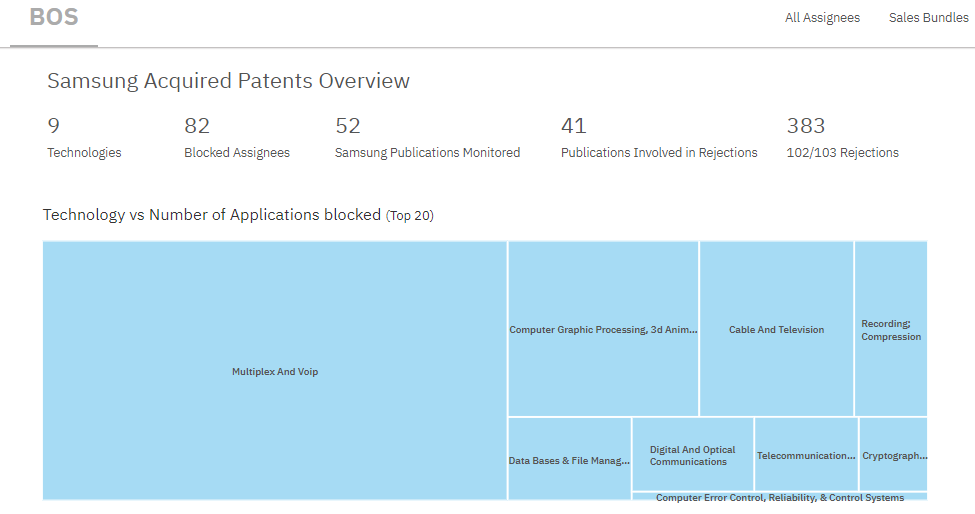Select Cable And Television treemap tile
This screenshot has height=514, width=975.
pos(776,329)
